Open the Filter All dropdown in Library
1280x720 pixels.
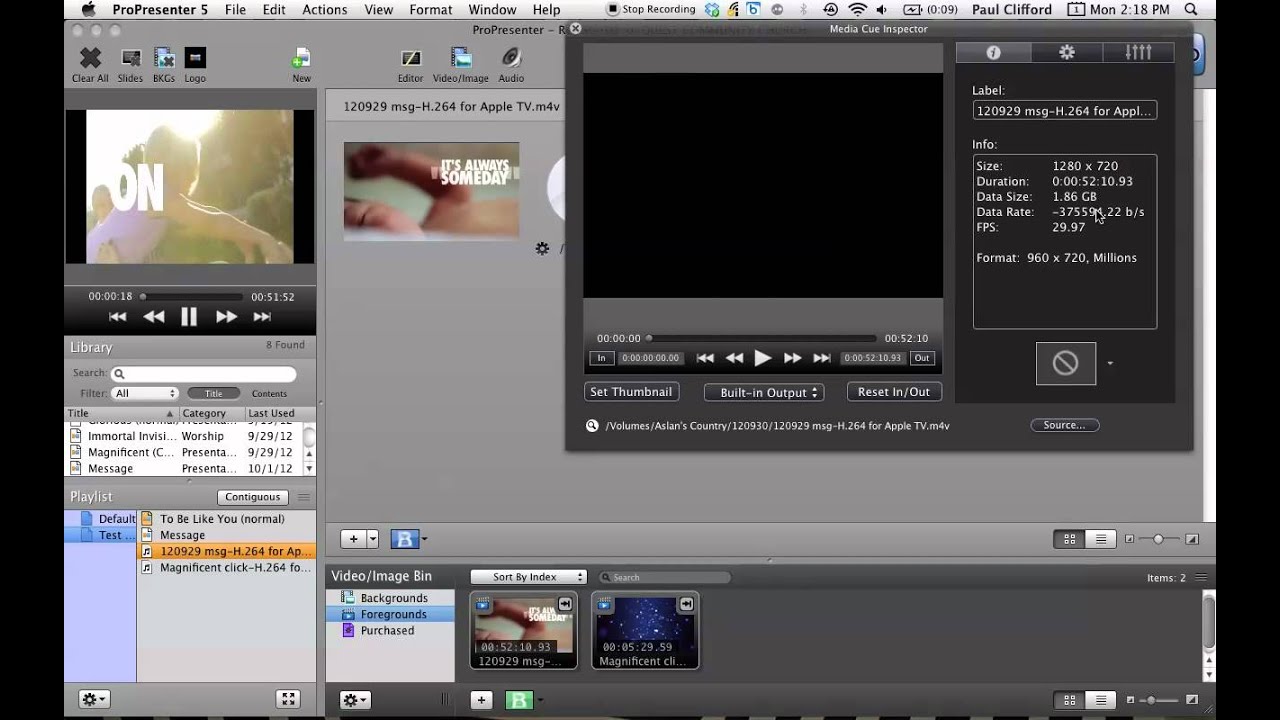tap(145, 394)
